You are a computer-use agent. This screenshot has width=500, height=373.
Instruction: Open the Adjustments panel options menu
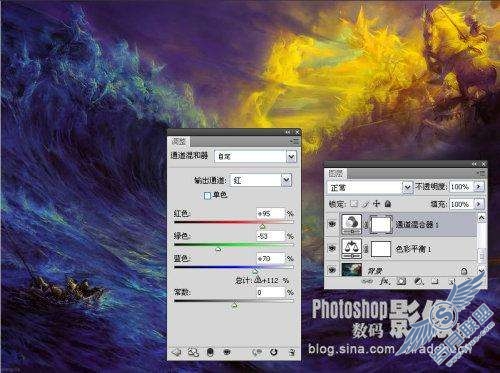[x=295, y=141]
